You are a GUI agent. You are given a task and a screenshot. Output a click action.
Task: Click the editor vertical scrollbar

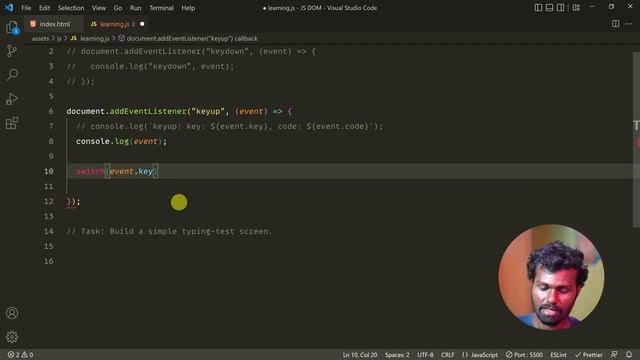[x=636, y=140]
